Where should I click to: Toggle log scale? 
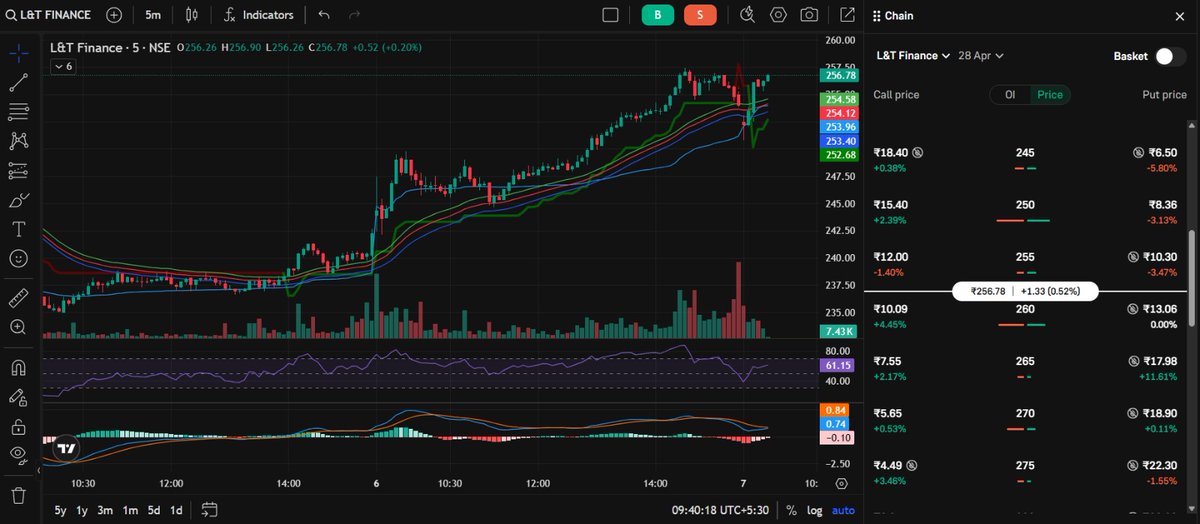(815, 510)
